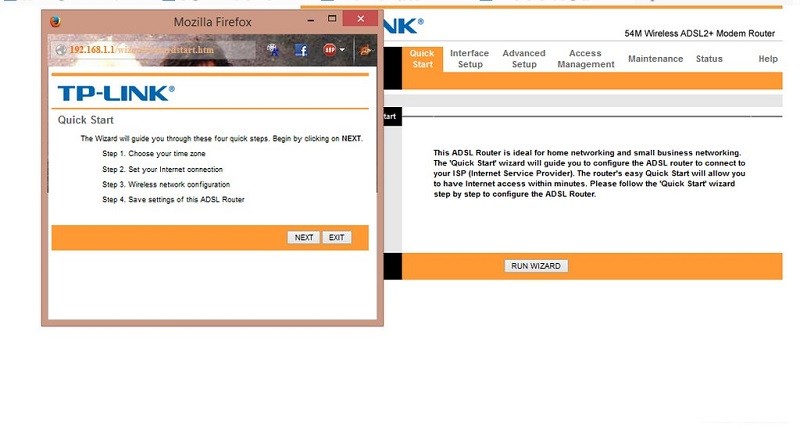Select the Quick Start tab
800x428 pixels.
click(422, 59)
